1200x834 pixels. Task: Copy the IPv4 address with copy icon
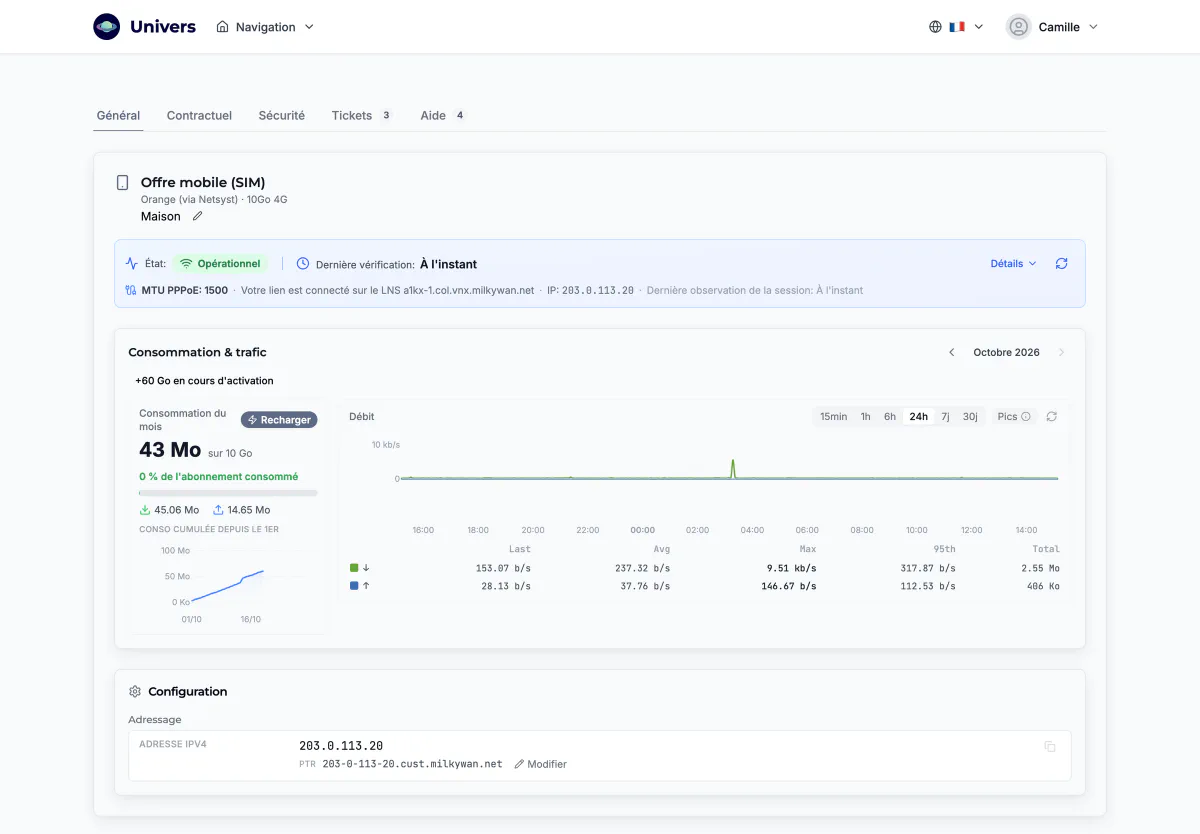[x=1050, y=747]
